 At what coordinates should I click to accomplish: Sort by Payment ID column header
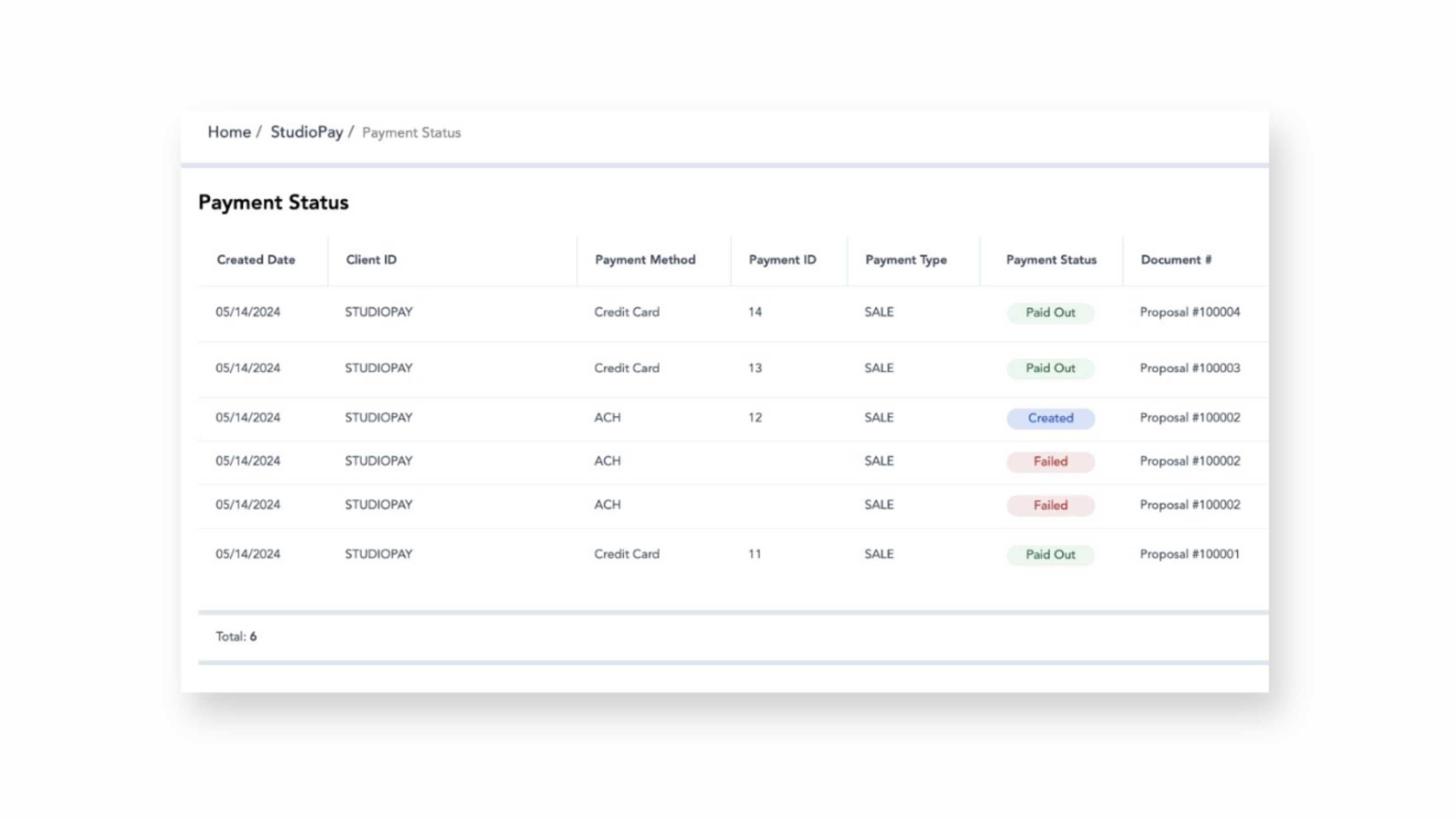tap(782, 260)
